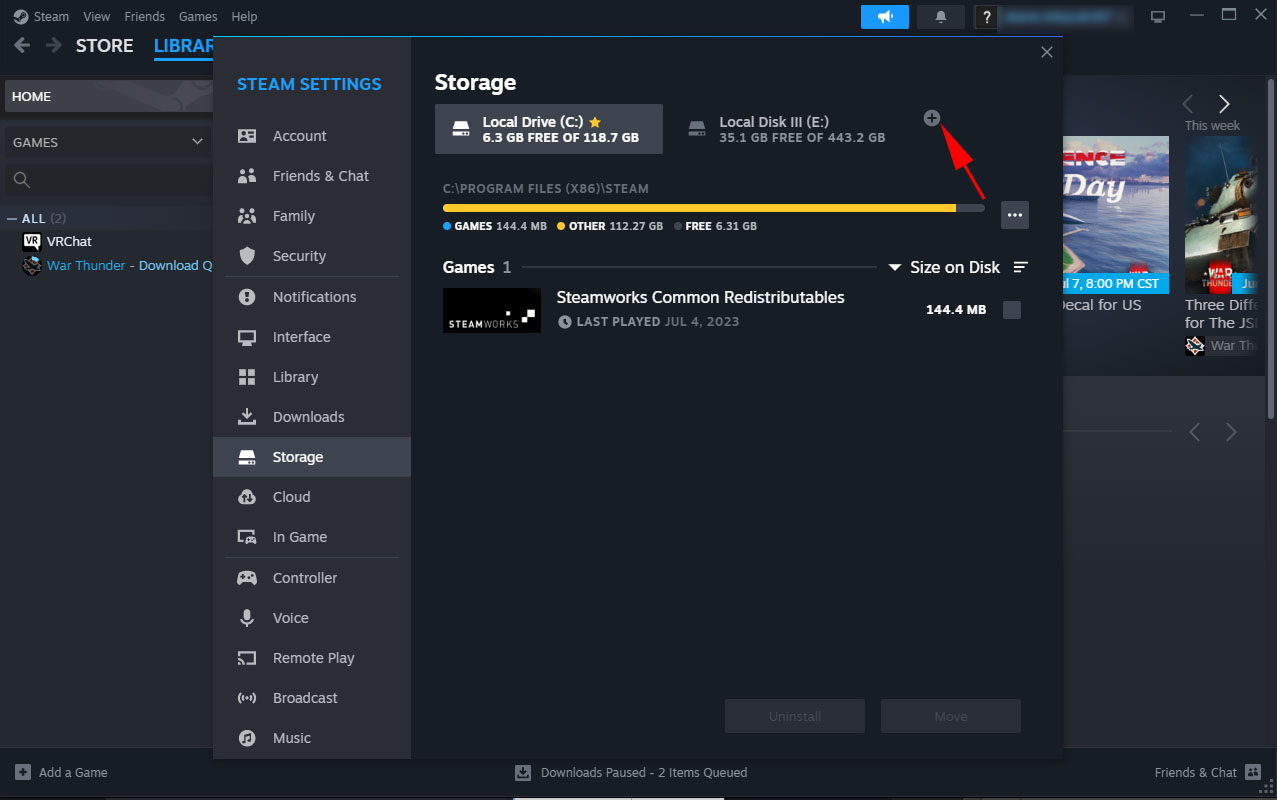Click the yellow disk usage bar

(x=699, y=208)
